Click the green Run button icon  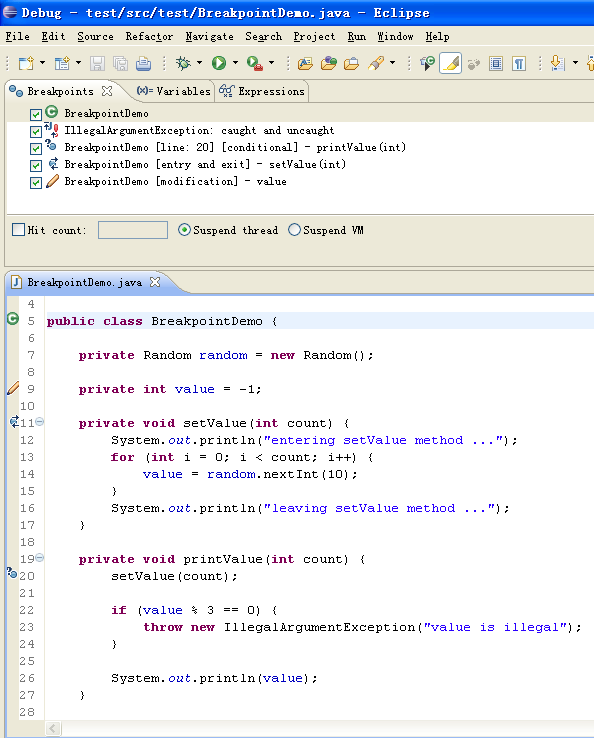(x=219, y=63)
